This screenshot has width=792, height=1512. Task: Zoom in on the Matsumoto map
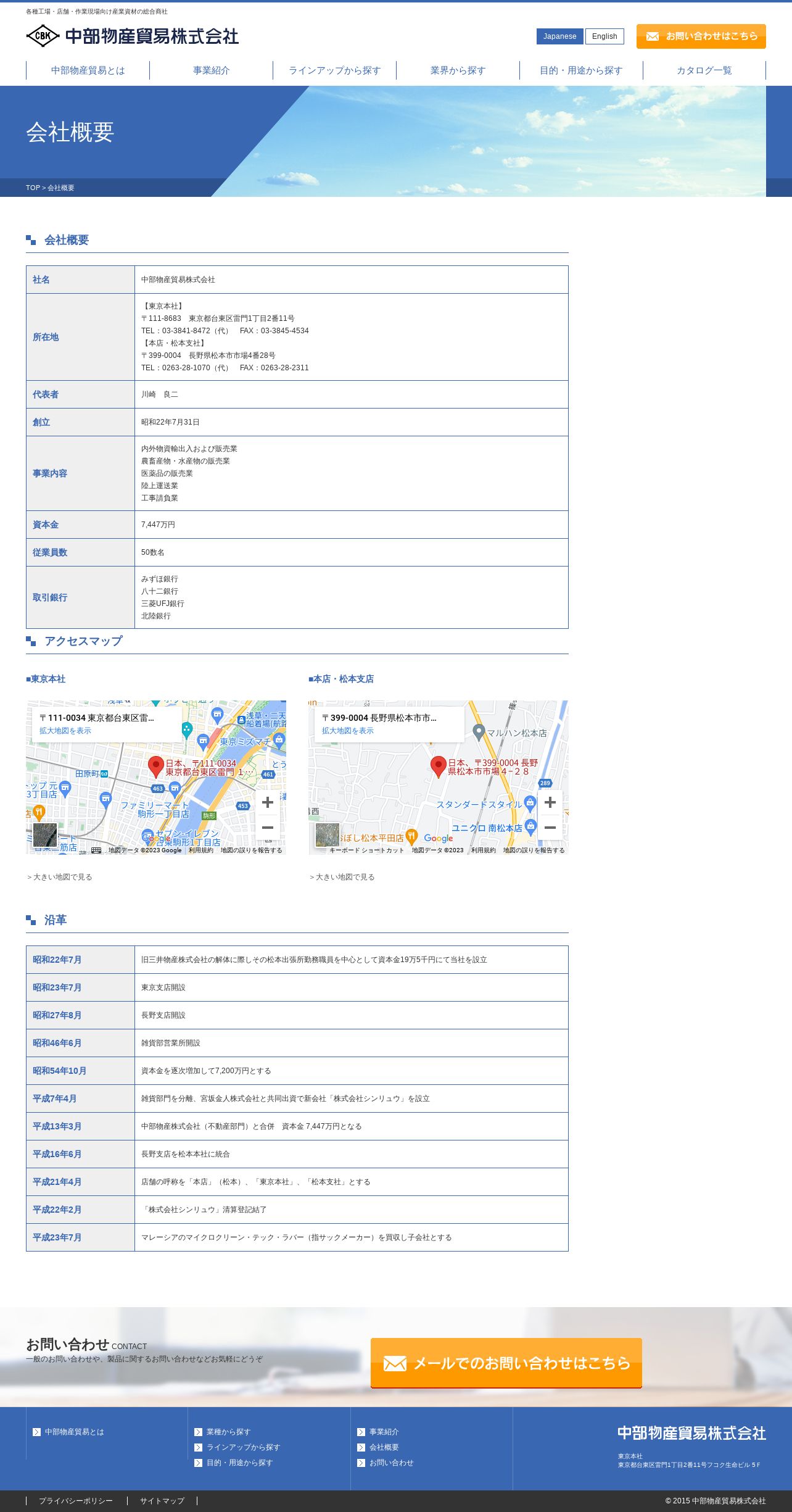(550, 802)
